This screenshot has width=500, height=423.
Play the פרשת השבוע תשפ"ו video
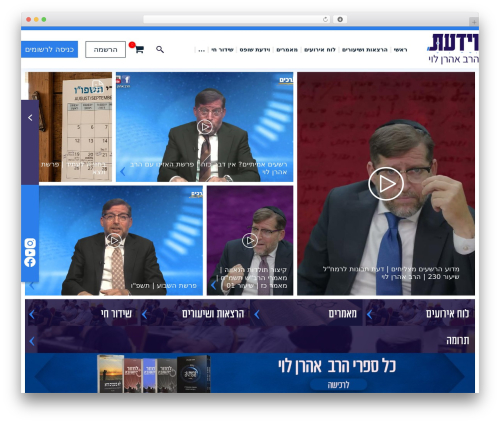pos(114,240)
